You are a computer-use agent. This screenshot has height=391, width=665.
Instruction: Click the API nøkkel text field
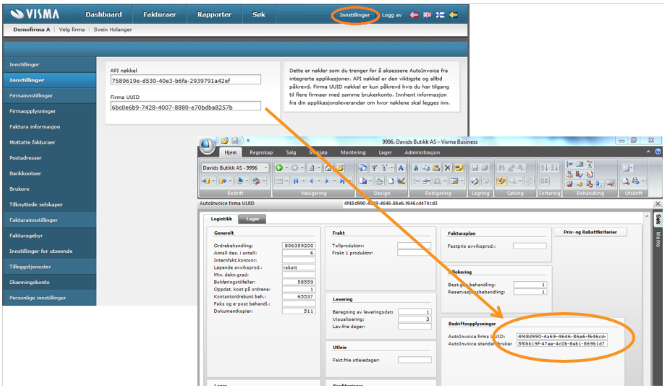pos(185,80)
